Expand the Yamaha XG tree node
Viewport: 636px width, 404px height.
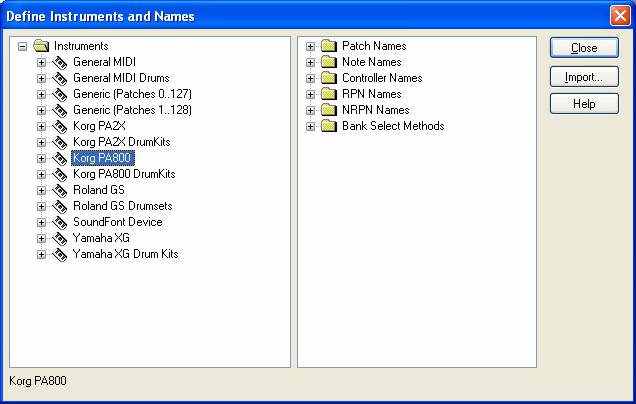(41, 238)
